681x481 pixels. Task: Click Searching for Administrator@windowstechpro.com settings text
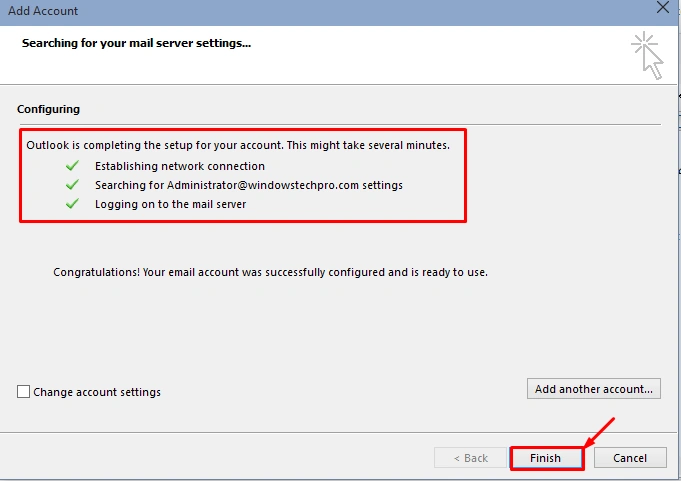click(x=249, y=185)
